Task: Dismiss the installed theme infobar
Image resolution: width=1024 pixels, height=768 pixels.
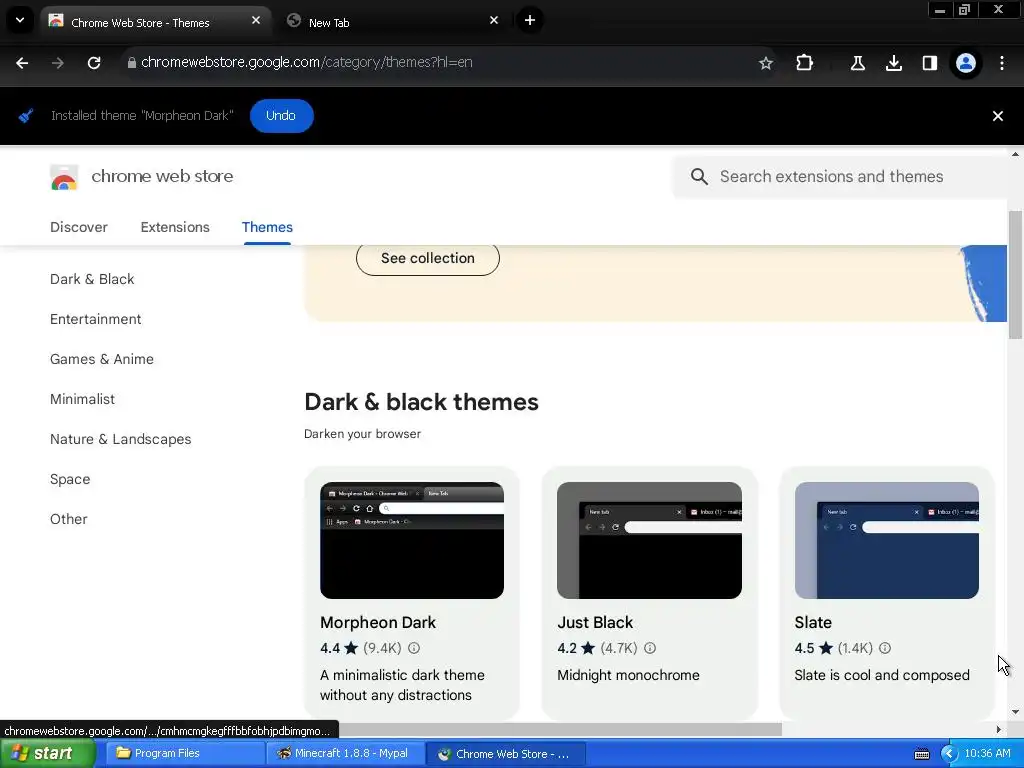Action: coord(998,116)
